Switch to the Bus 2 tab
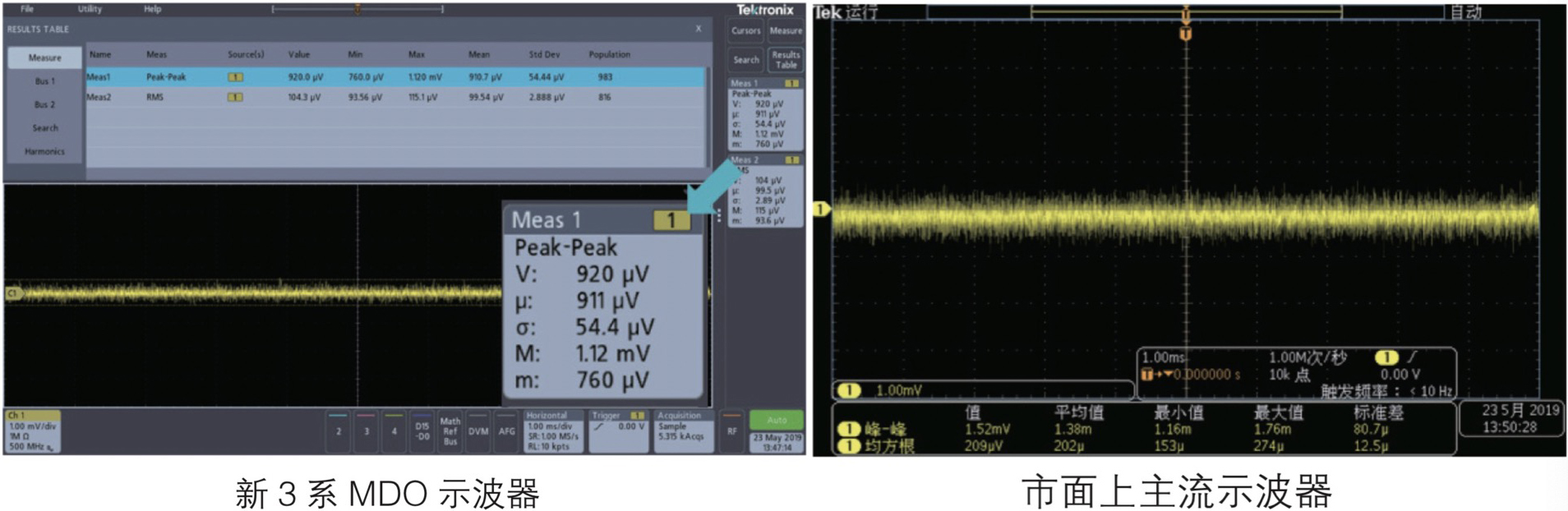The width and height of the screenshot is (1568, 511). tap(45, 104)
